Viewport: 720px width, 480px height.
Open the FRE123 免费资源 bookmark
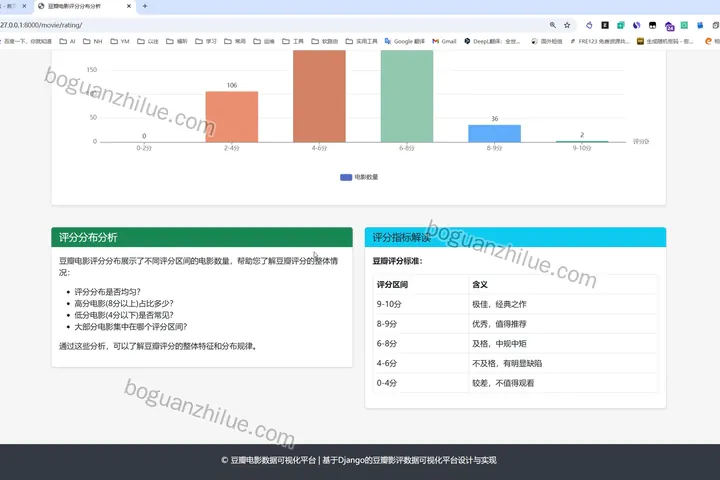(x=599, y=41)
